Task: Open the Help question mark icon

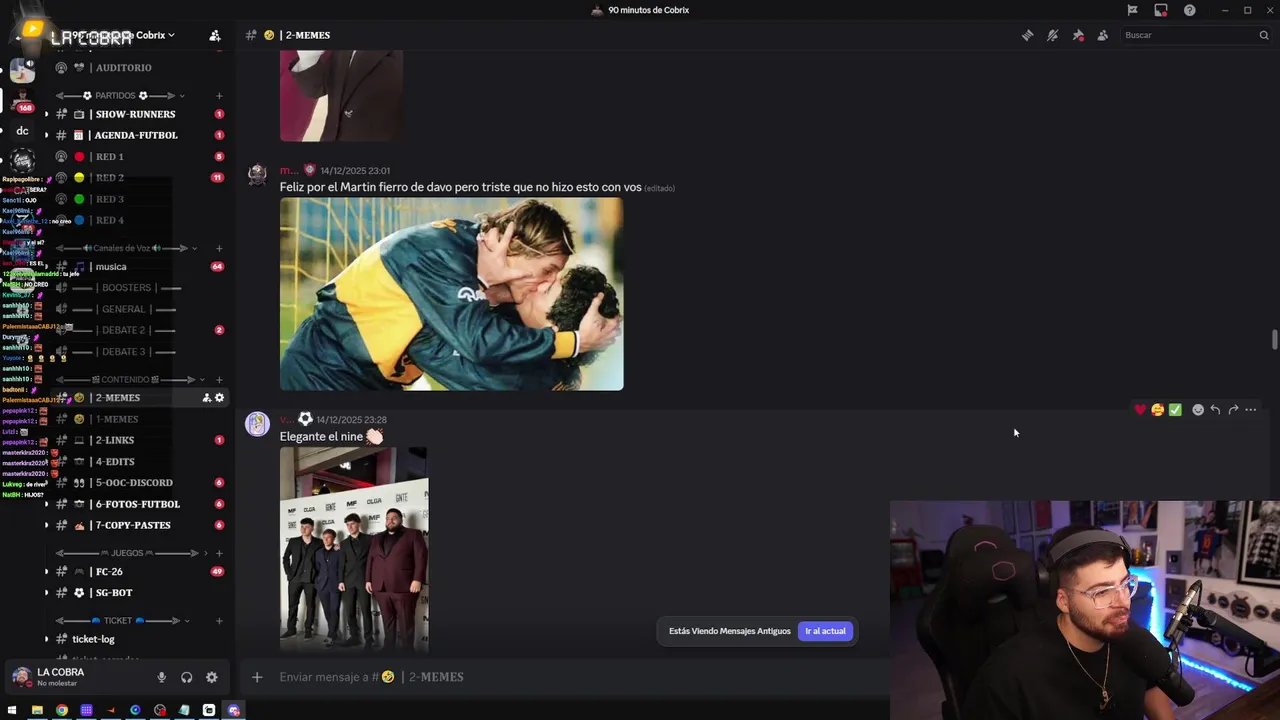Action: [1189, 10]
